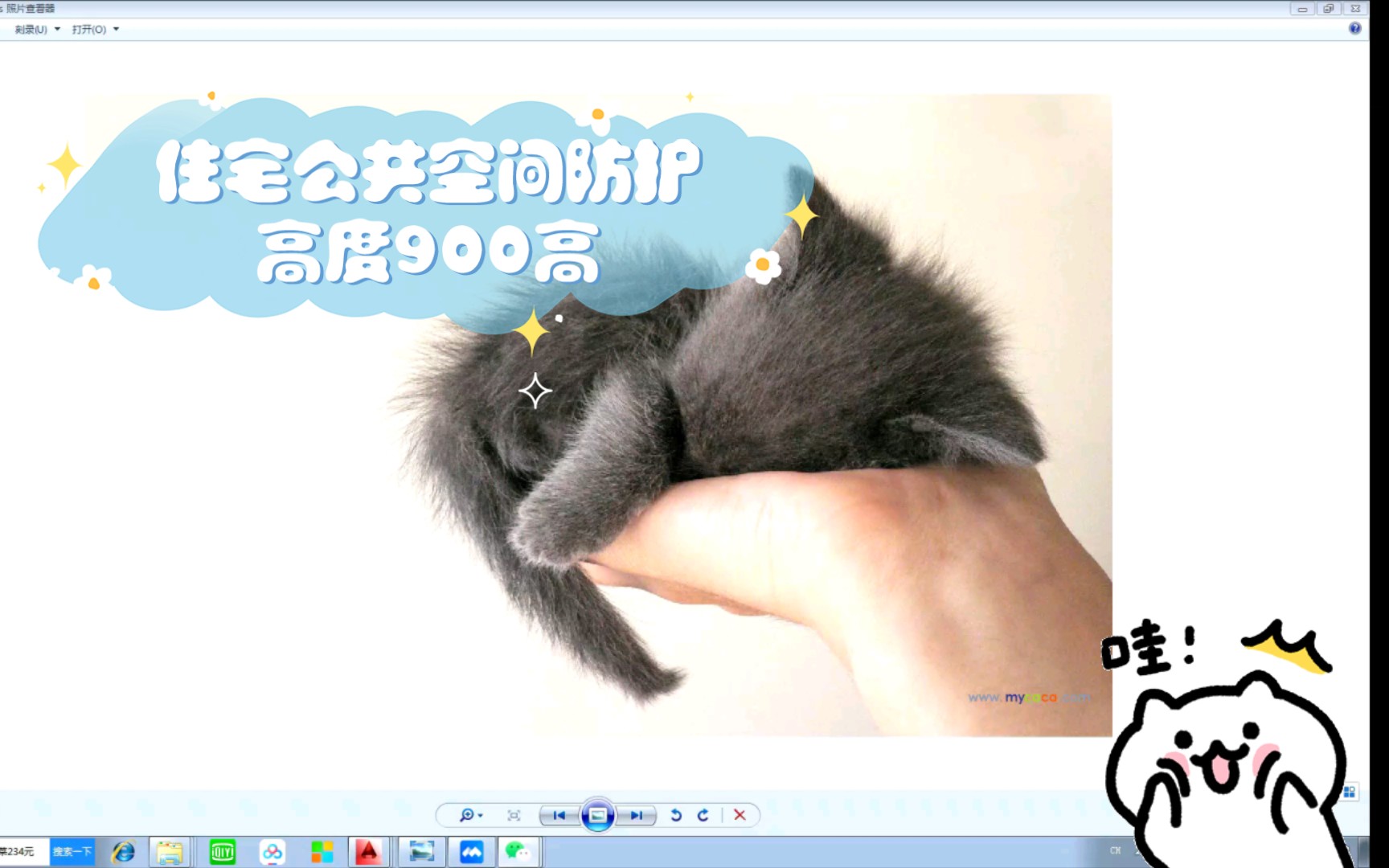This screenshot has width=1389, height=868.
Task: Open the blue cloud-shaped taskbar app
Action: (471, 852)
